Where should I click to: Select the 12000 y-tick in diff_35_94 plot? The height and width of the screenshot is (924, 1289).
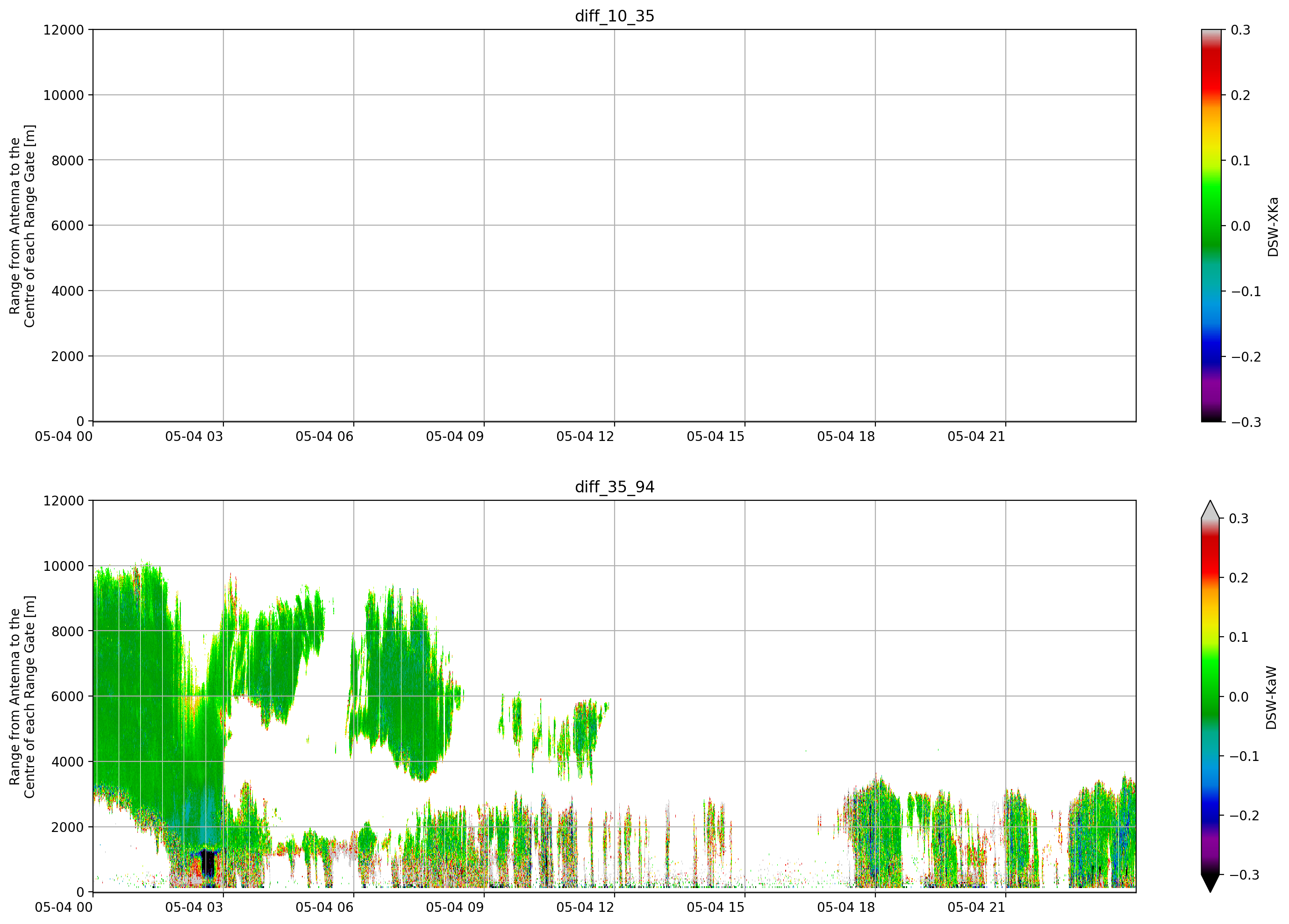[x=64, y=501]
